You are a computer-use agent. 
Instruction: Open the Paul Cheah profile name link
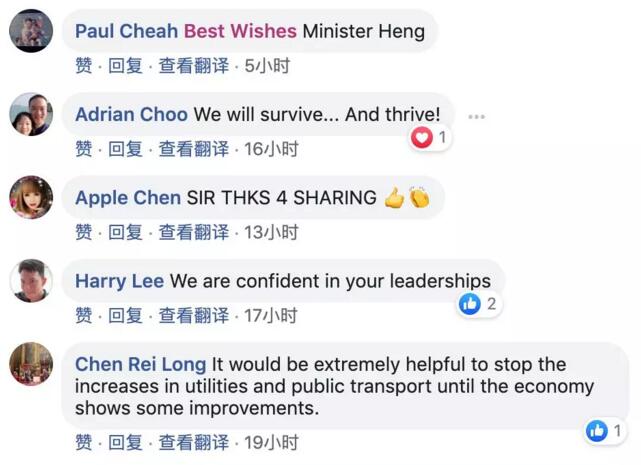pyautogui.click(x=128, y=31)
